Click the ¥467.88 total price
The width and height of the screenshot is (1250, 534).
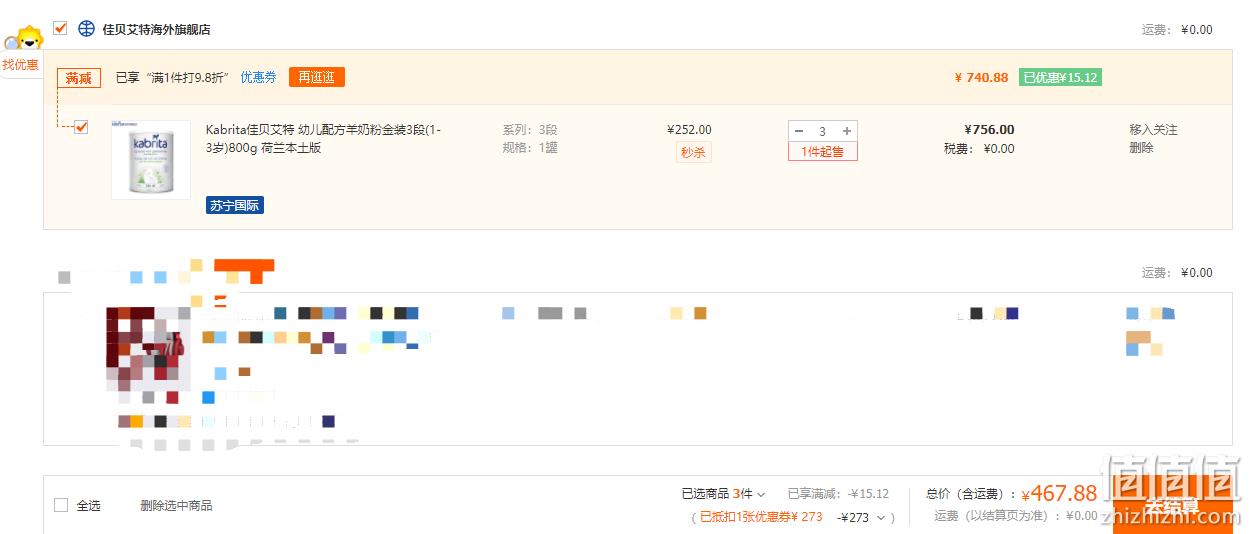[1059, 494]
